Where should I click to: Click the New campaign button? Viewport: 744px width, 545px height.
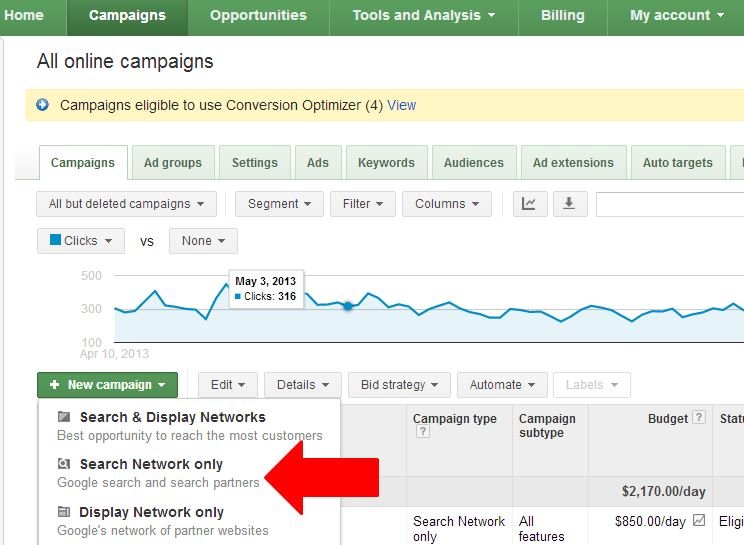[x=107, y=385]
